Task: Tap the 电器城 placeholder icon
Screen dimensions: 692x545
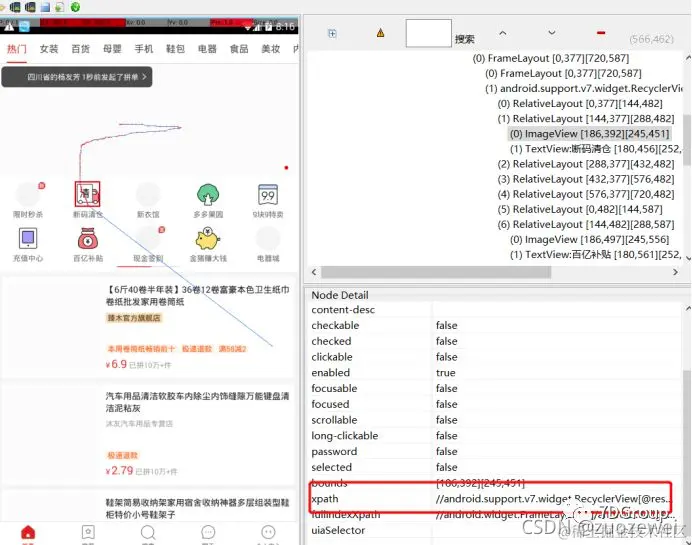Action: pyautogui.click(x=268, y=239)
